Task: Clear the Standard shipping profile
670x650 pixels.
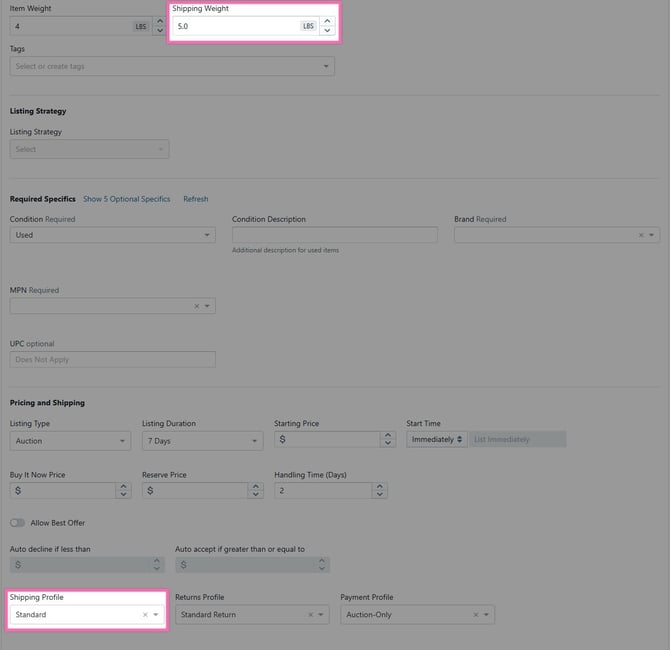Action: pos(144,615)
